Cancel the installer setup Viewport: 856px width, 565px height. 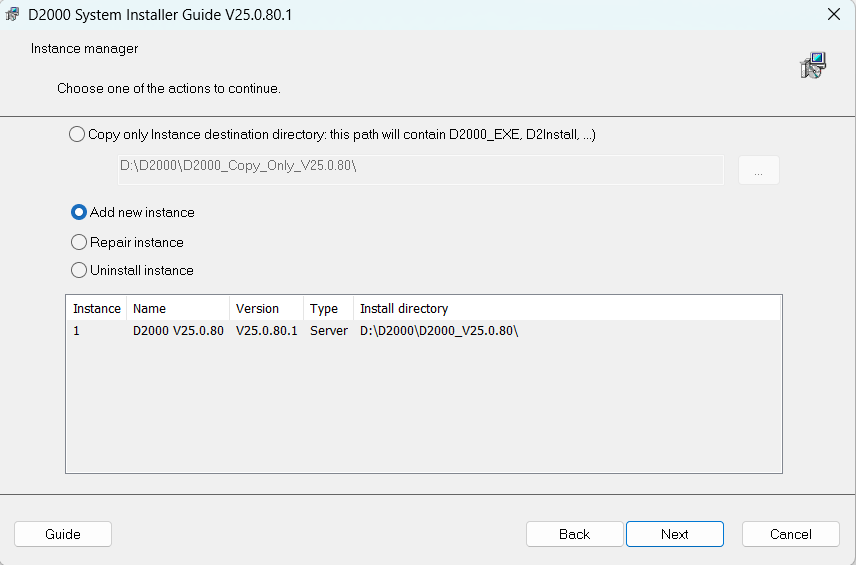tap(790, 534)
